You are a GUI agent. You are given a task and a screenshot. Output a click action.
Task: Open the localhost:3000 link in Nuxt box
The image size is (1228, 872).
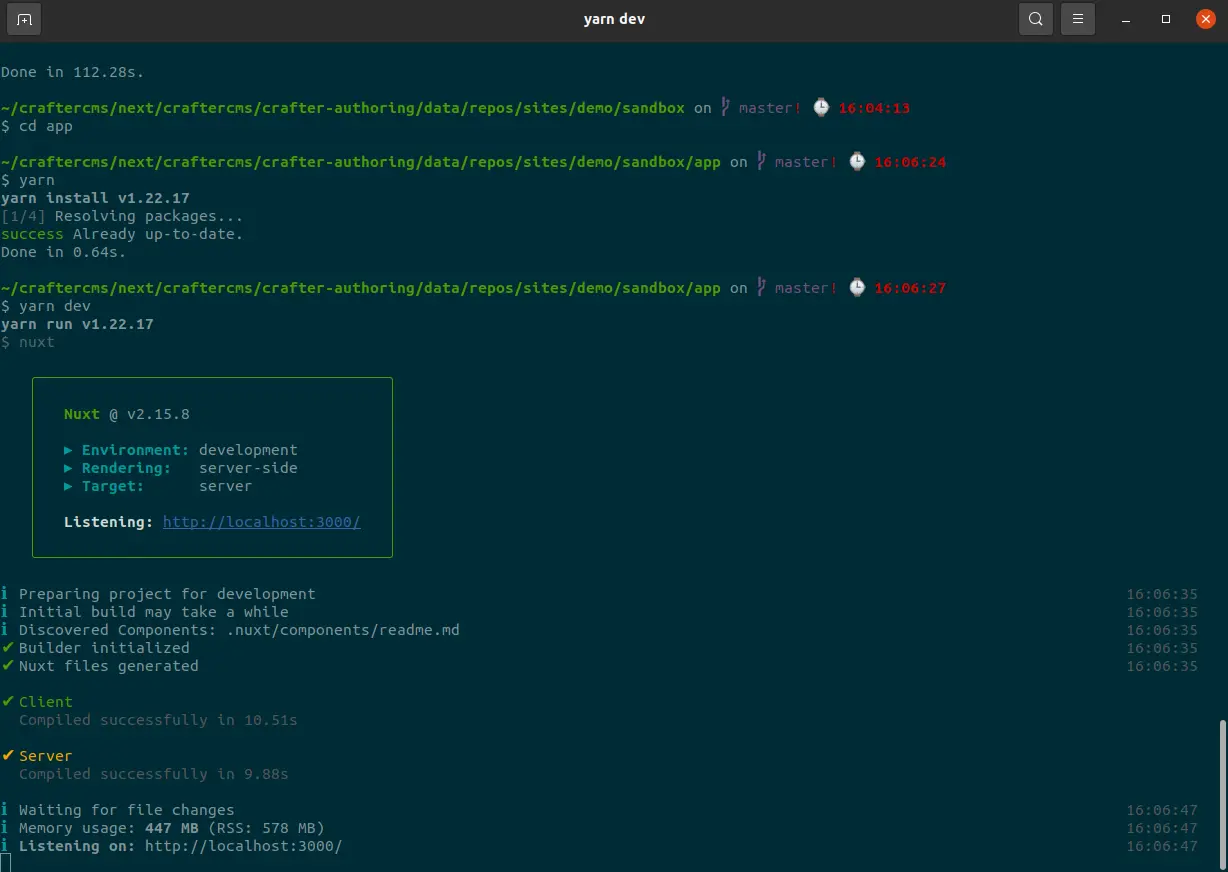pyautogui.click(x=261, y=522)
